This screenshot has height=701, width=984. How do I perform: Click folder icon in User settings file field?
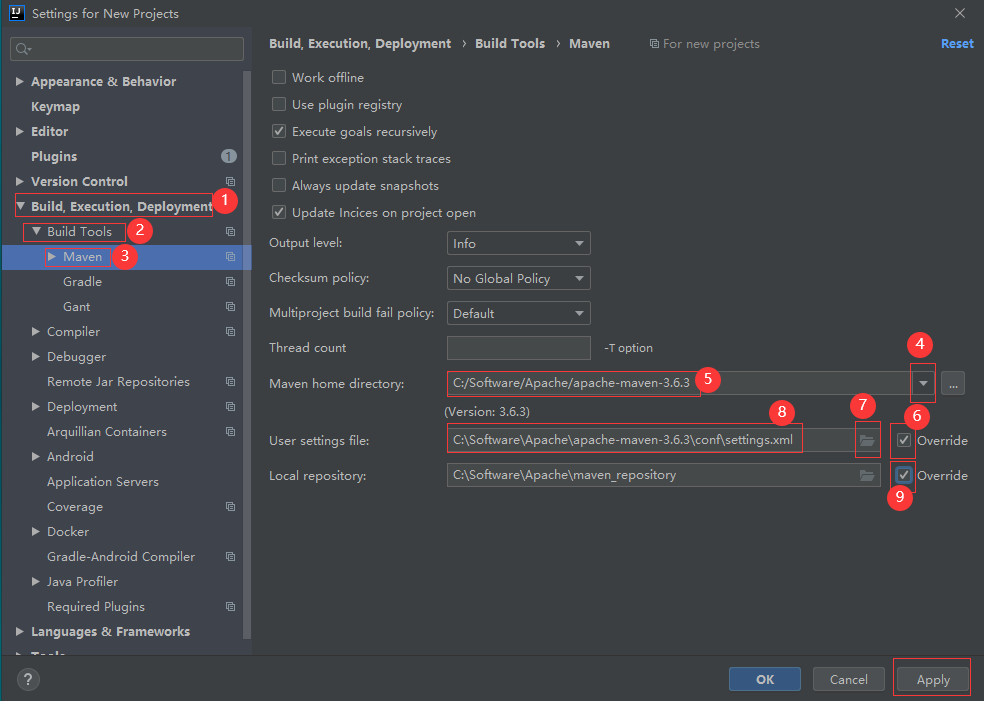tap(867, 441)
